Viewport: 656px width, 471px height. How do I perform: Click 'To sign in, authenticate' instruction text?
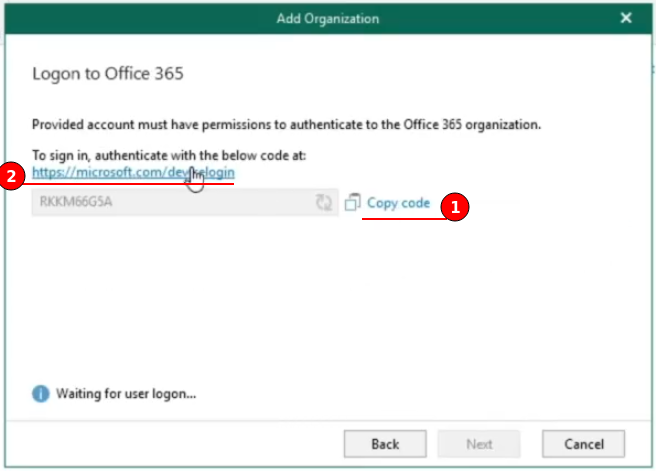point(169,156)
